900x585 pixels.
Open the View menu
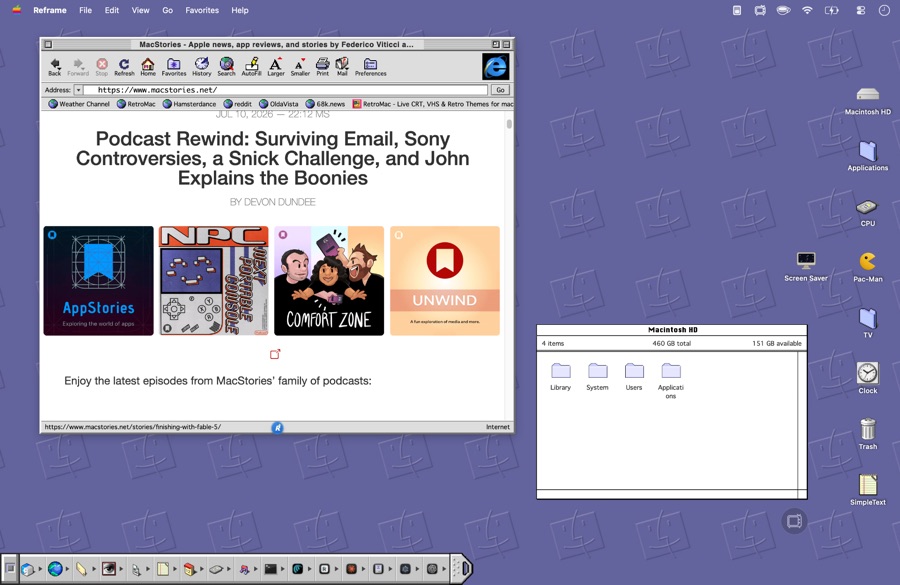pyautogui.click(x=140, y=10)
